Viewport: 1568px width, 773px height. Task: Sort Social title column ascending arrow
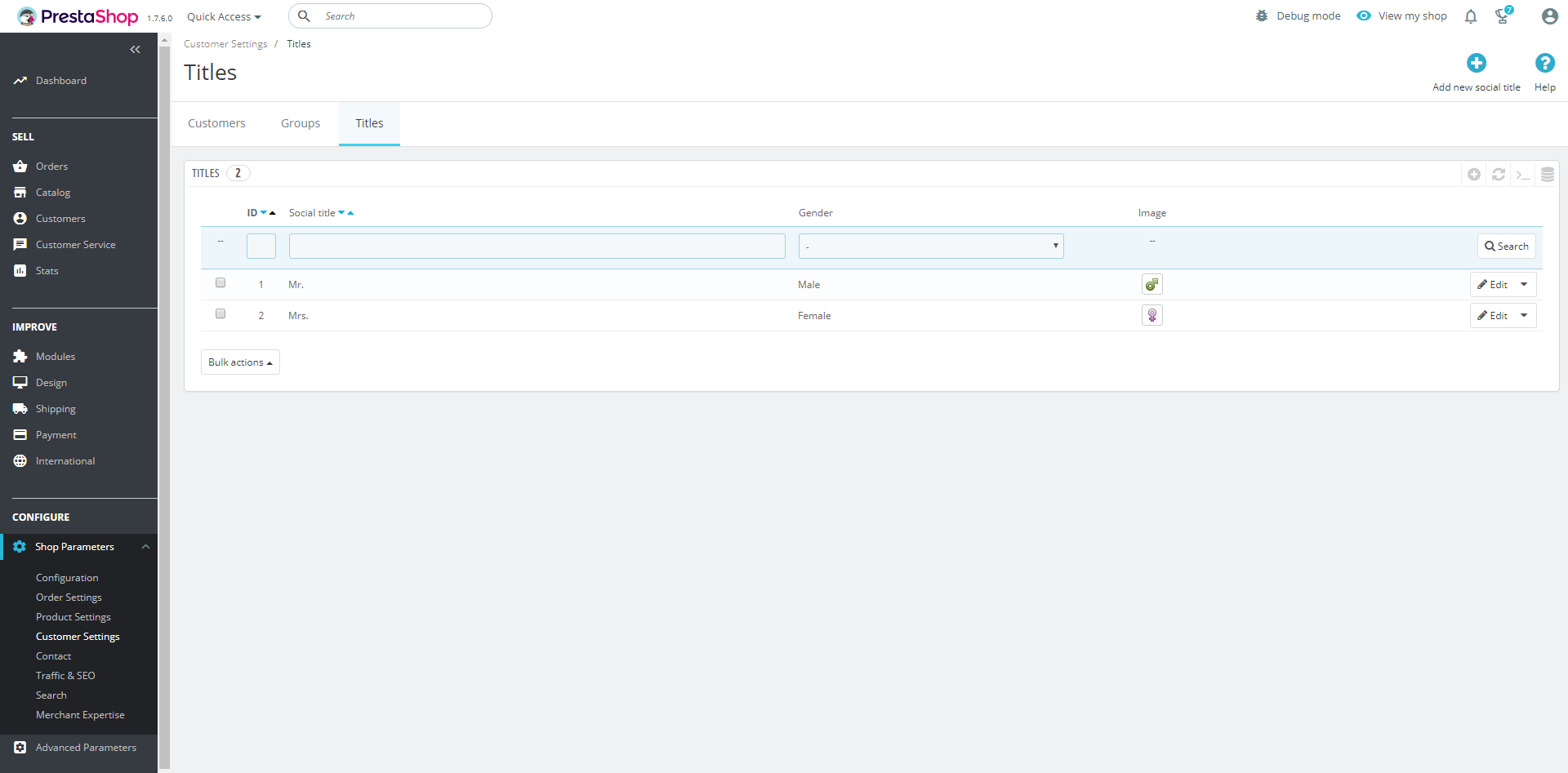point(350,213)
